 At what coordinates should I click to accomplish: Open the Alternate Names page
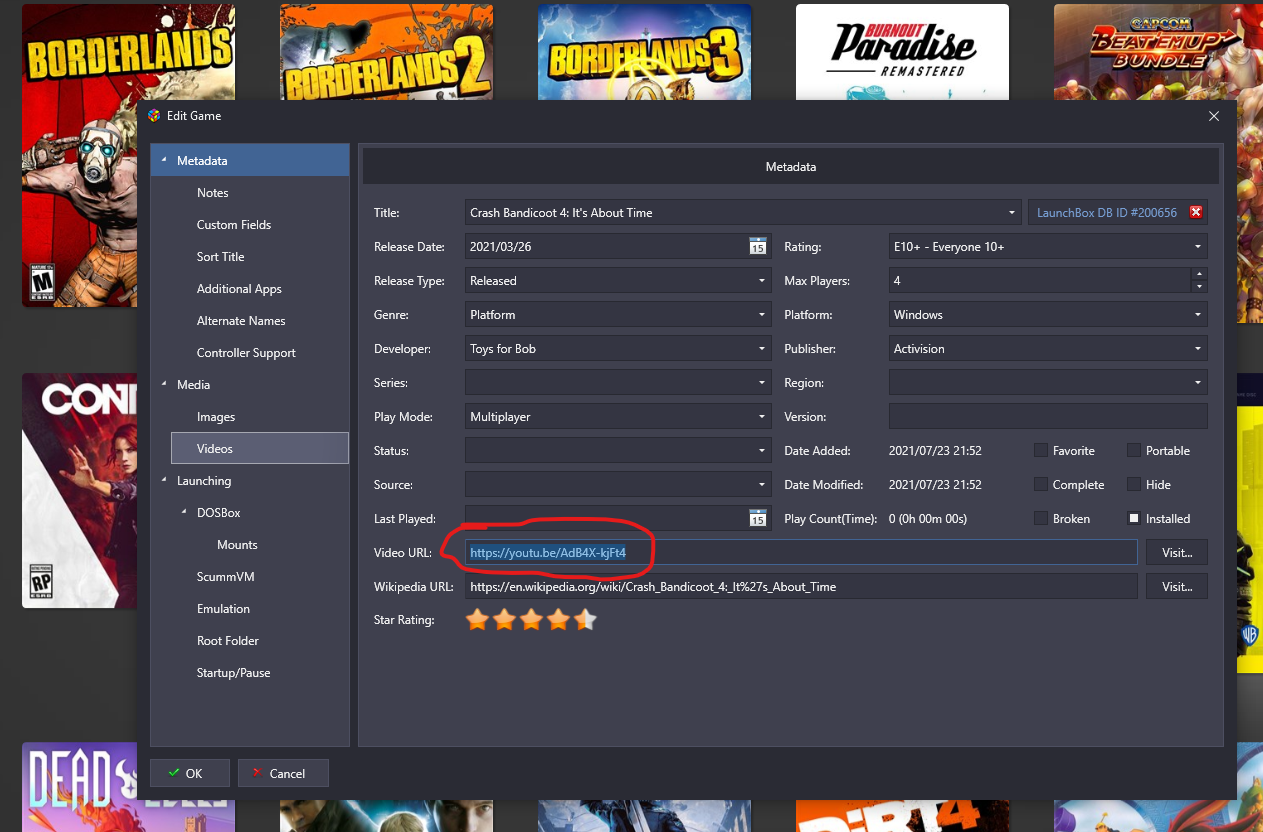[241, 321]
